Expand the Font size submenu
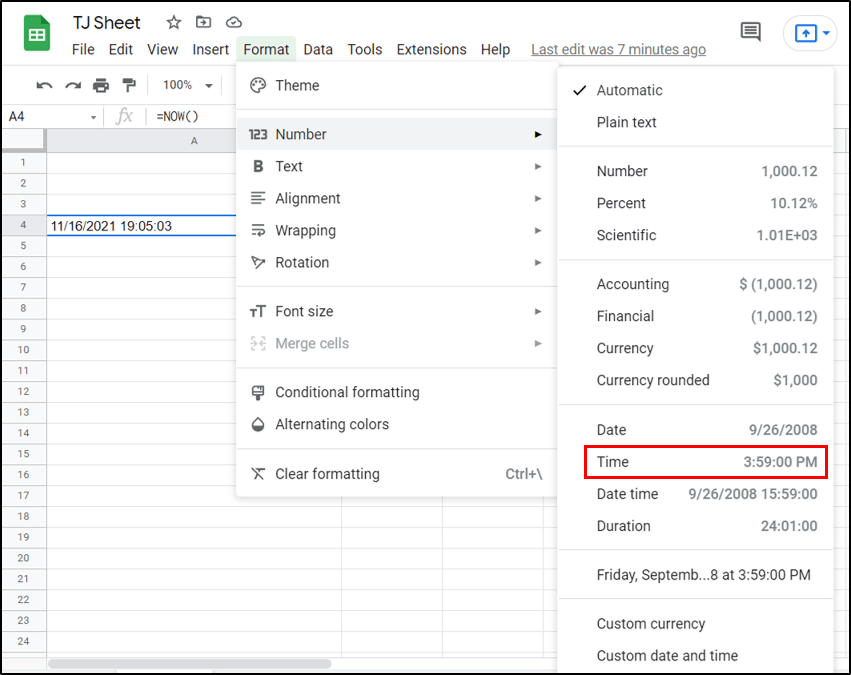This screenshot has height=675, width=851. [397, 311]
